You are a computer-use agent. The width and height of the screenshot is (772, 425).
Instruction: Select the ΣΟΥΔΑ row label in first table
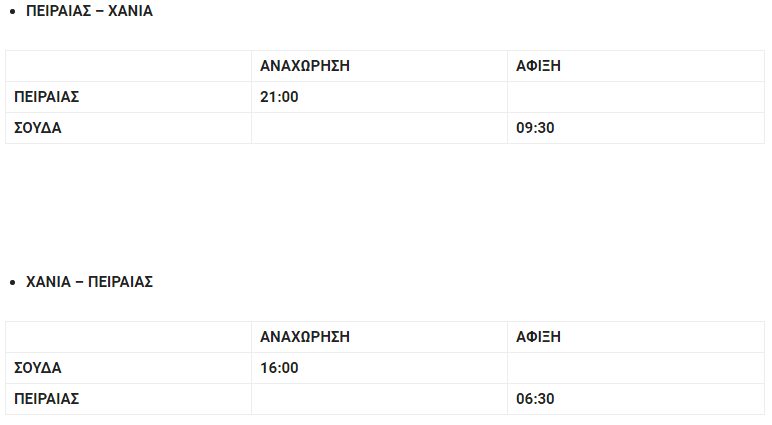click(x=37, y=128)
